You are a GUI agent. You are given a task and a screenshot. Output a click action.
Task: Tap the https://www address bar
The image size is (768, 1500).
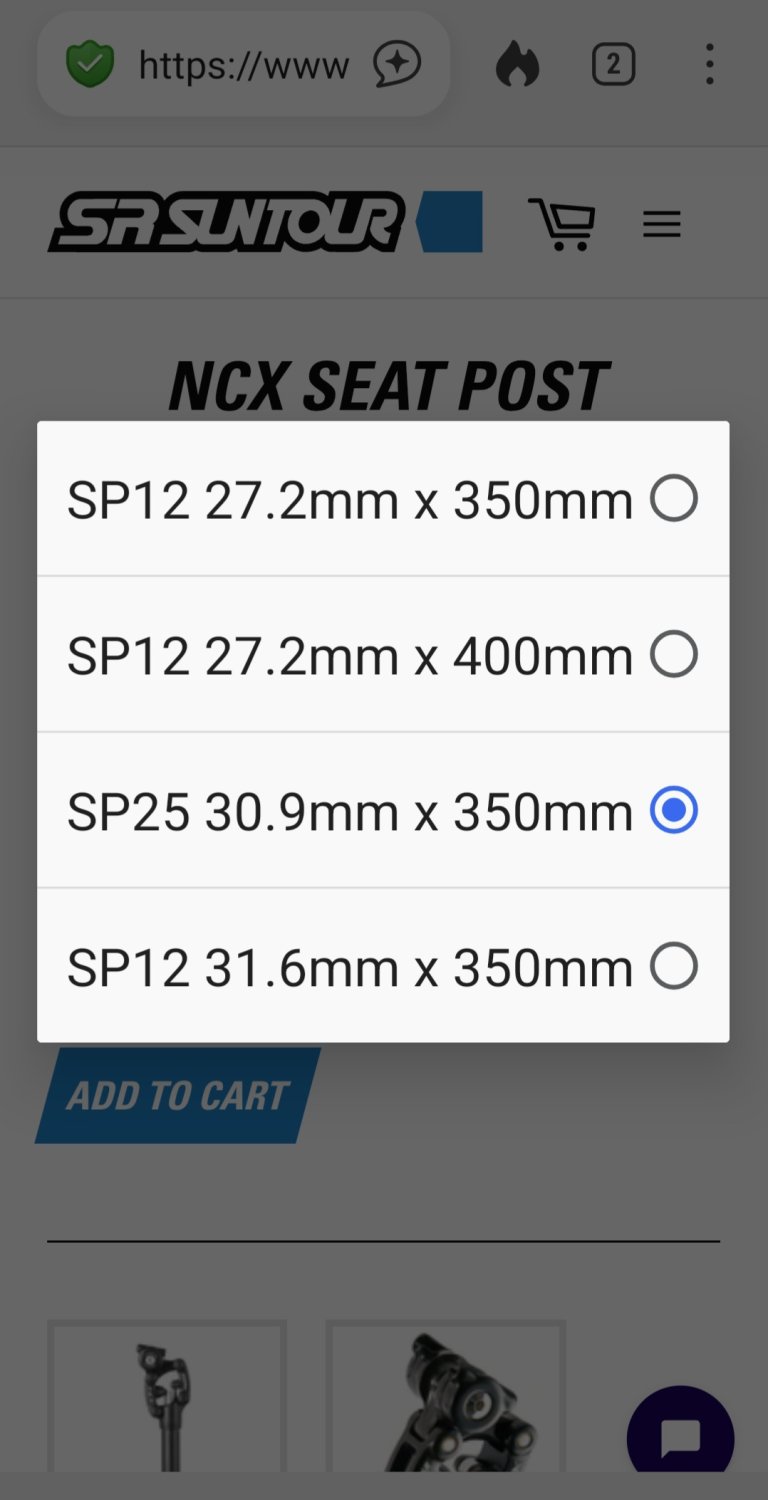click(243, 66)
